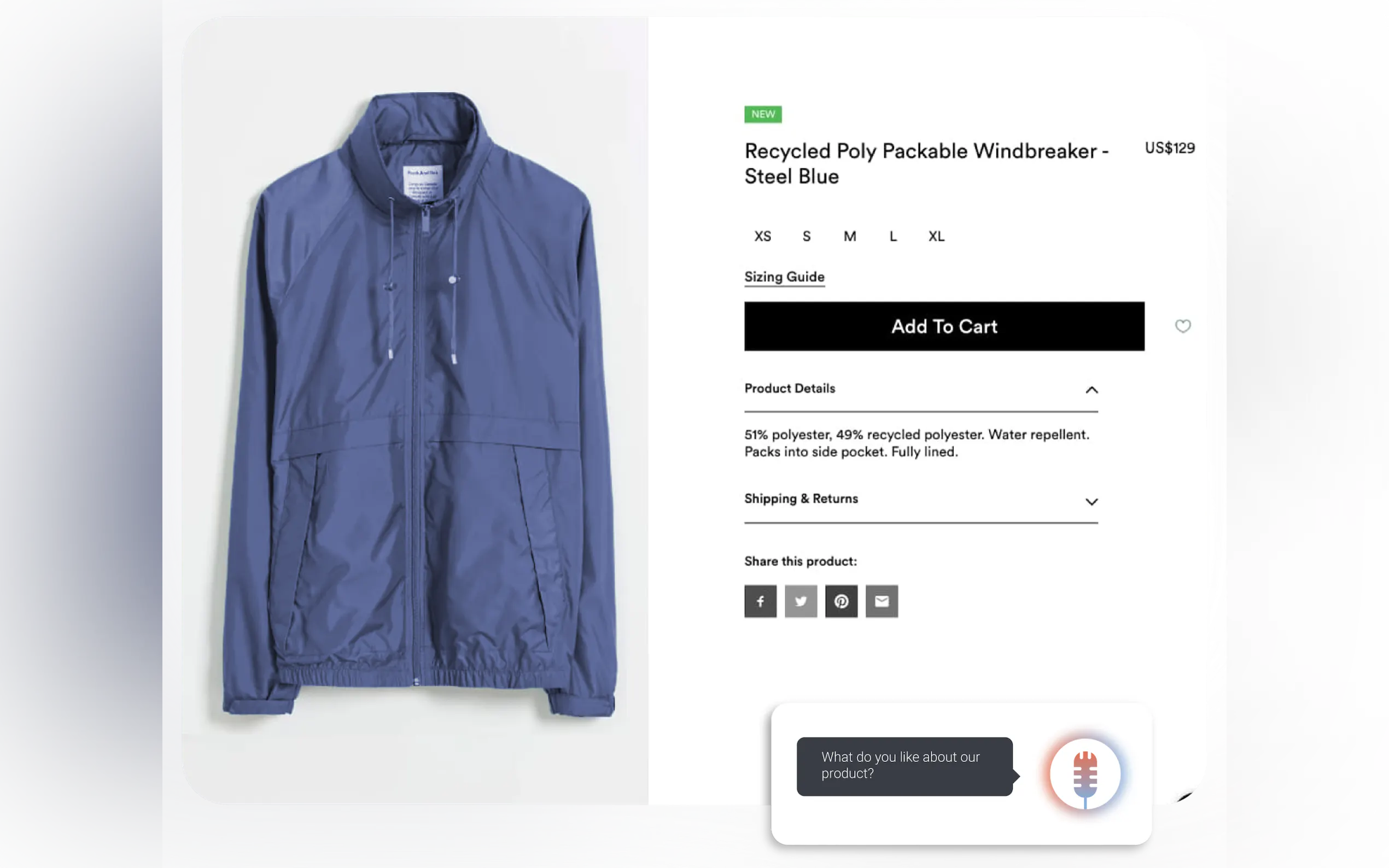
Task: Share product on Pinterest
Action: coord(841,601)
